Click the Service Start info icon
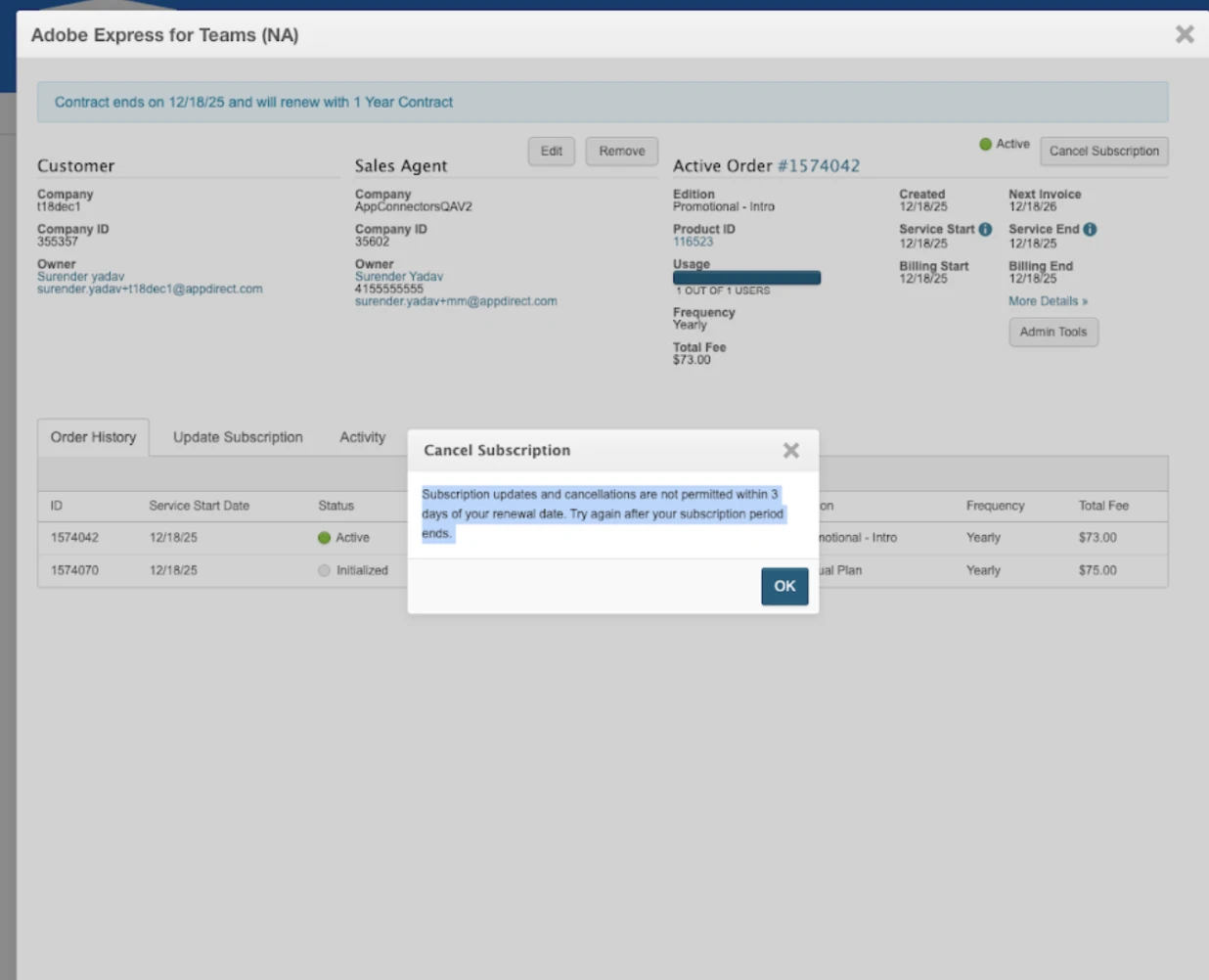Screen dimensions: 1209x980 (x=985, y=229)
